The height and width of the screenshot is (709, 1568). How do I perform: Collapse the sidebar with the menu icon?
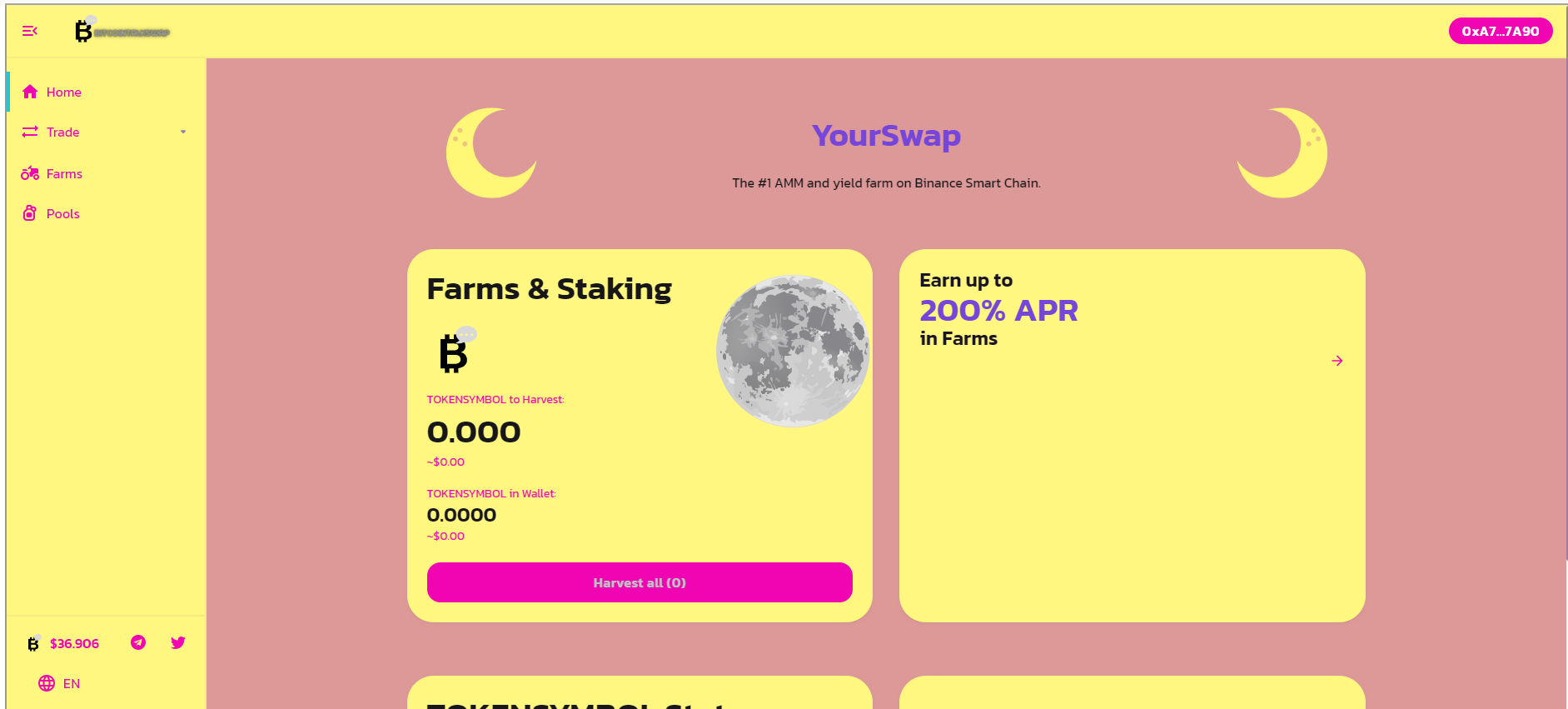(x=30, y=31)
